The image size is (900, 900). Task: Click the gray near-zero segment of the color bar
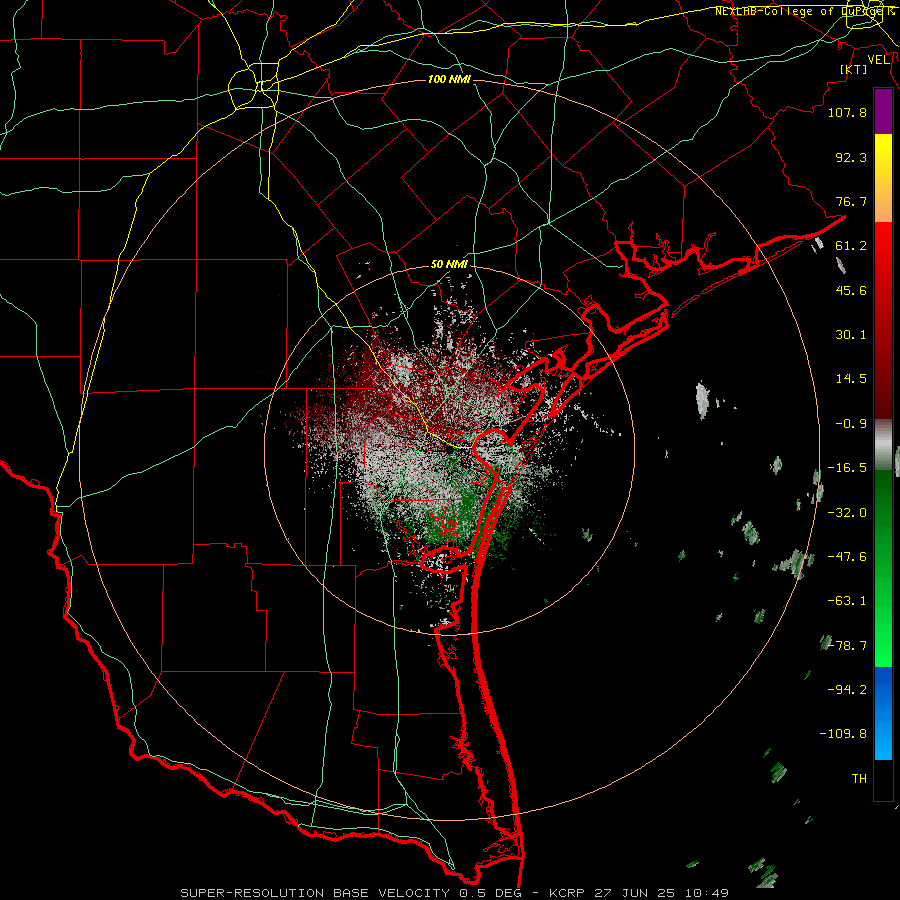[x=883, y=445]
